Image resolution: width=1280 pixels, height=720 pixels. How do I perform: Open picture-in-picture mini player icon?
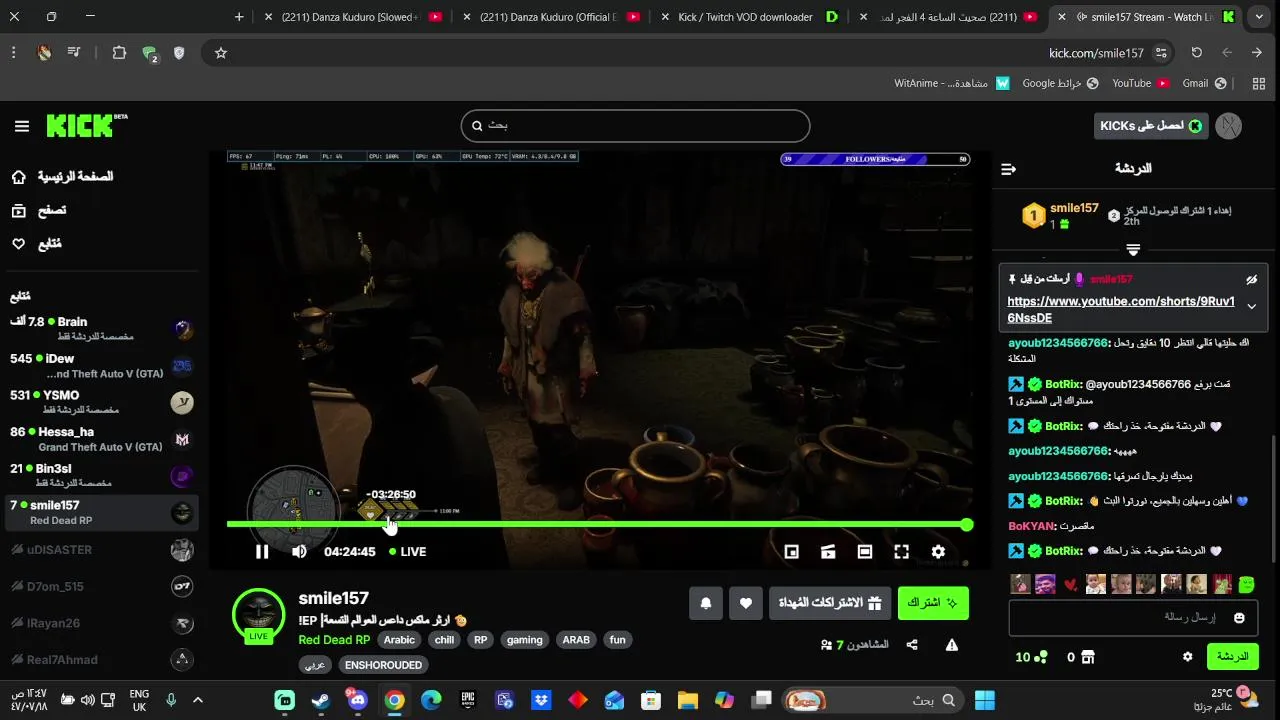[791, 551]
